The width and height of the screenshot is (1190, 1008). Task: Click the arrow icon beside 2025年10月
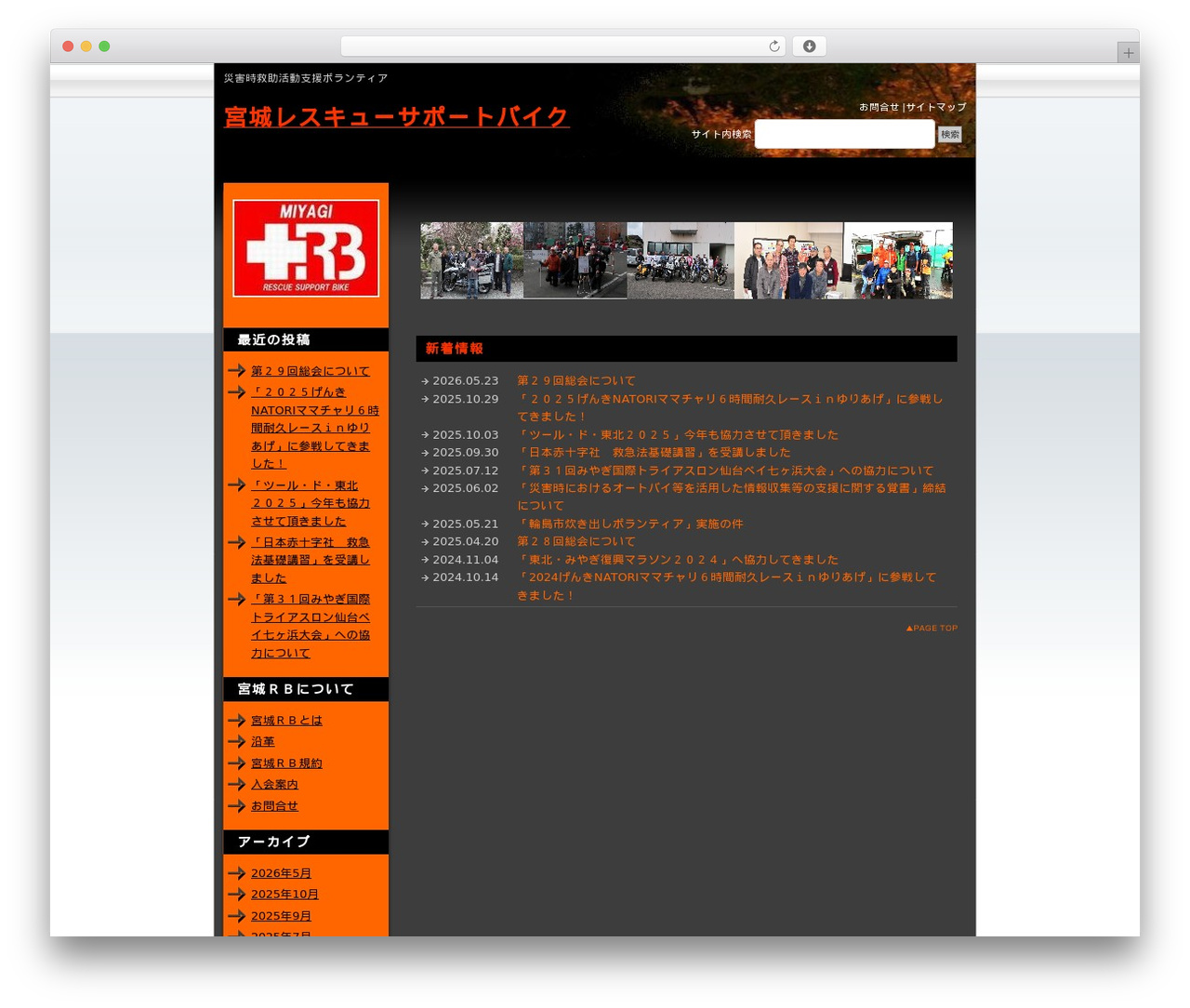click(237, 895)
